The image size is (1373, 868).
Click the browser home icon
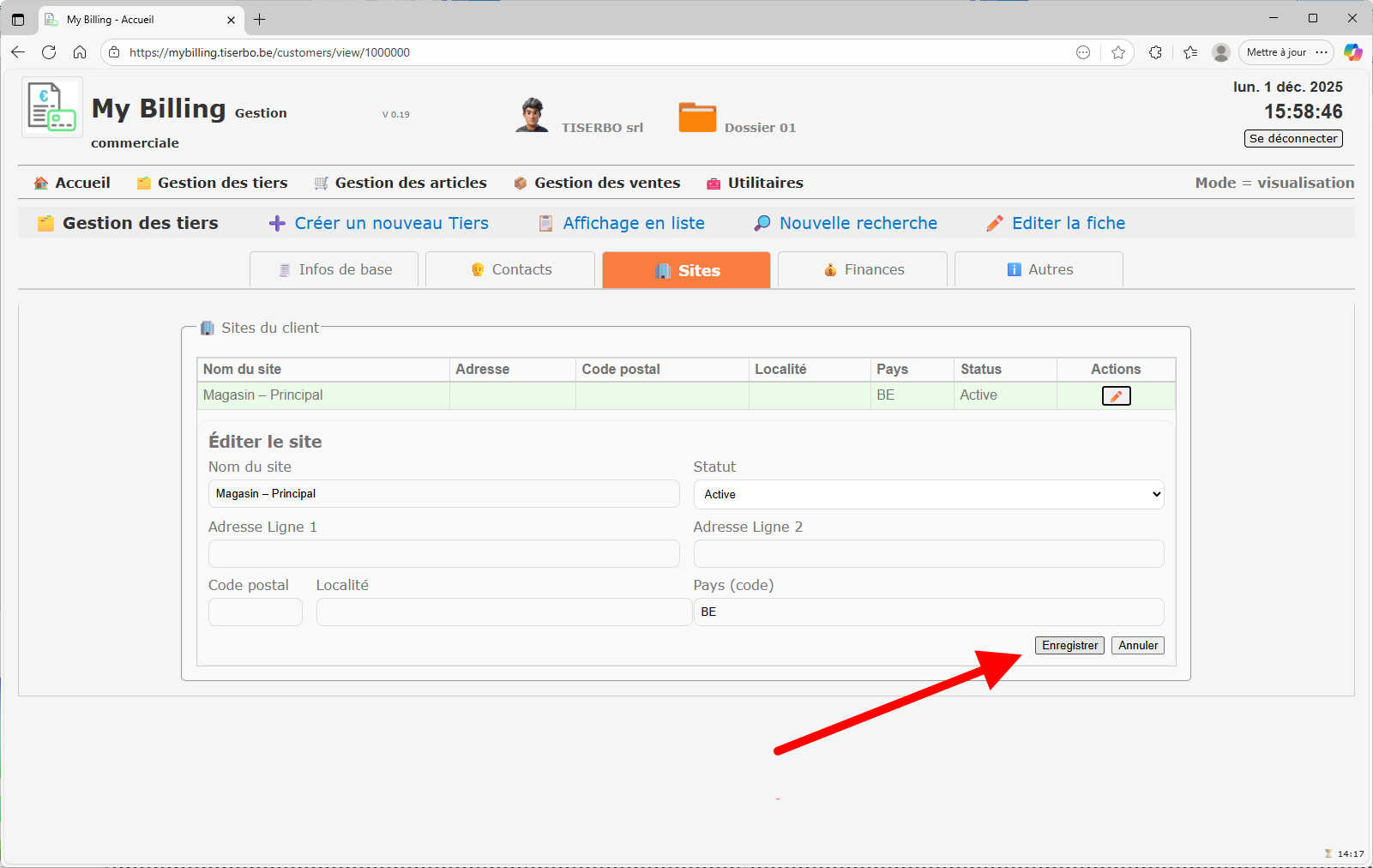point(80,52)
